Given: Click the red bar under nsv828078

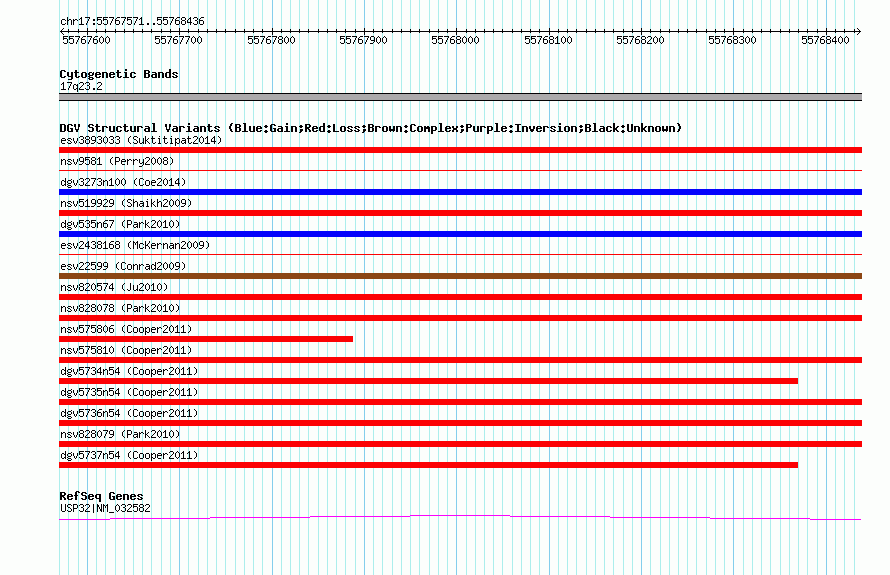Looking at the screenshot, I should click(460, 318).
